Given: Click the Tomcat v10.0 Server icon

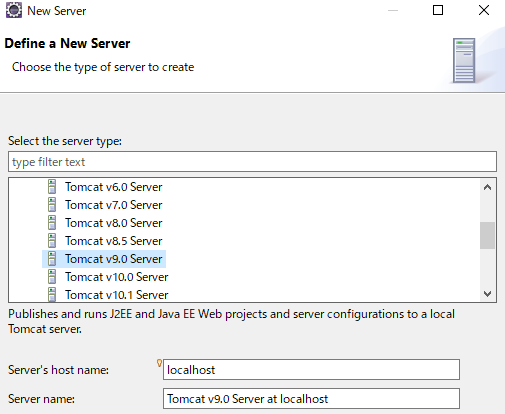Looking at the screenshot, I should pos(52,277).
